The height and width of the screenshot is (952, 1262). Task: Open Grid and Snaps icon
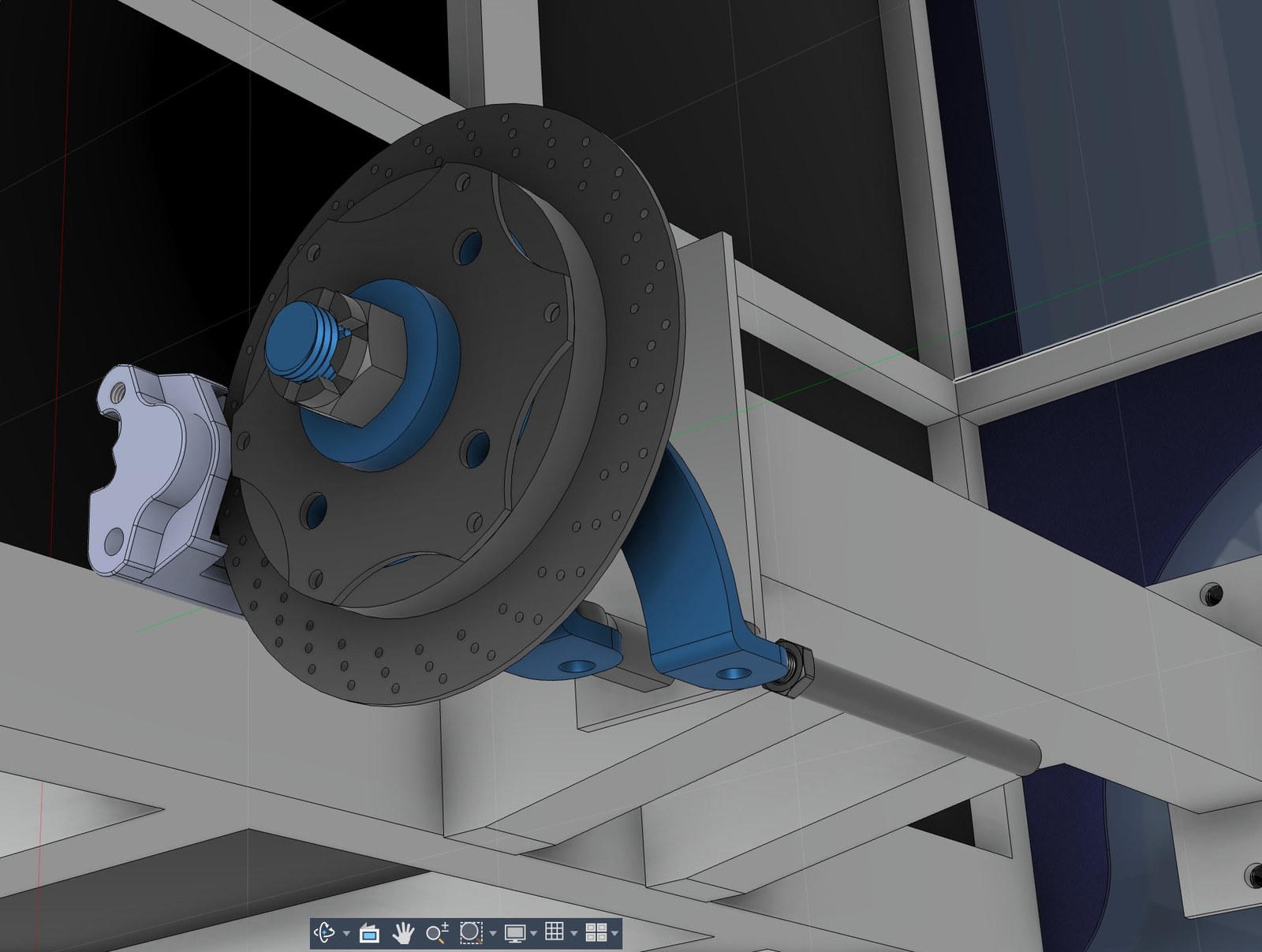(x=554, y=933)
